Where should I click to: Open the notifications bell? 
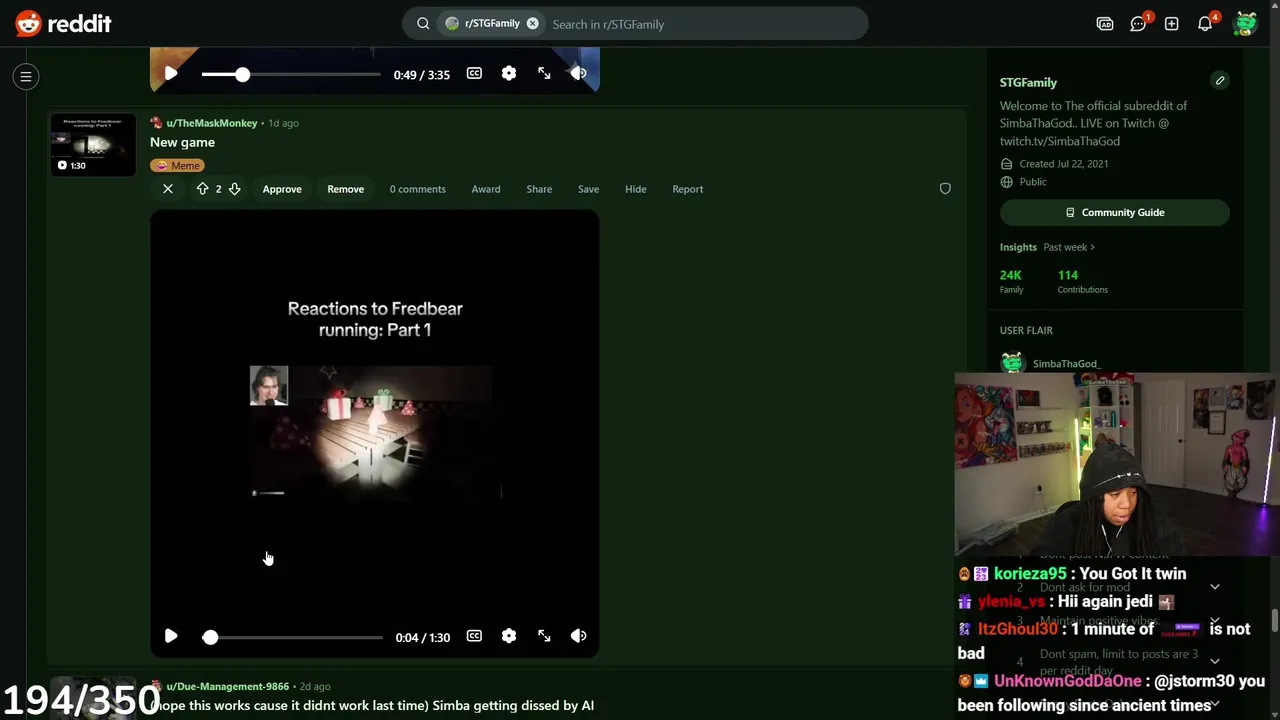[x=1205, y=24]
